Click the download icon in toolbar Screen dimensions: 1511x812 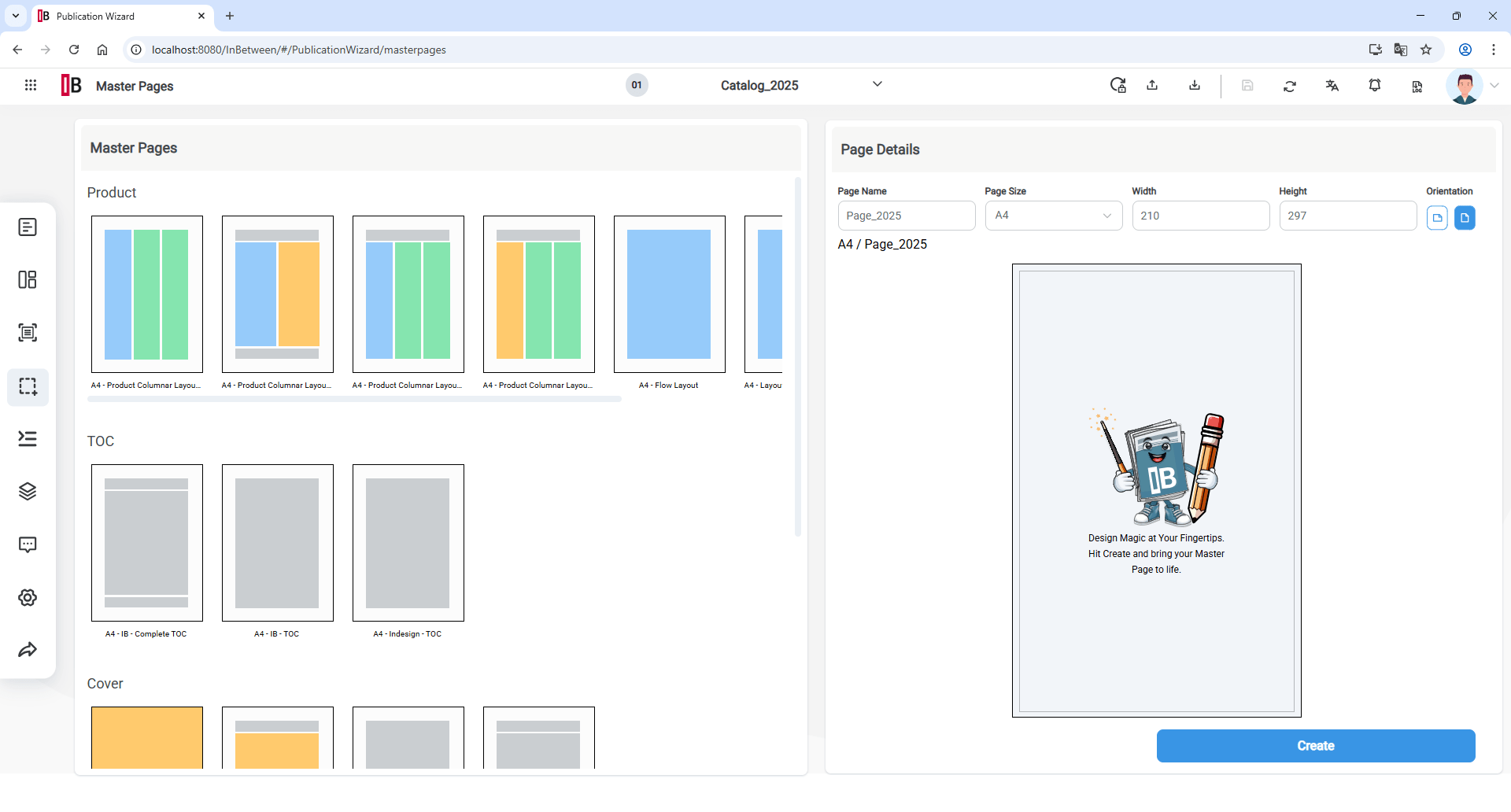[x=1194, y=86]
